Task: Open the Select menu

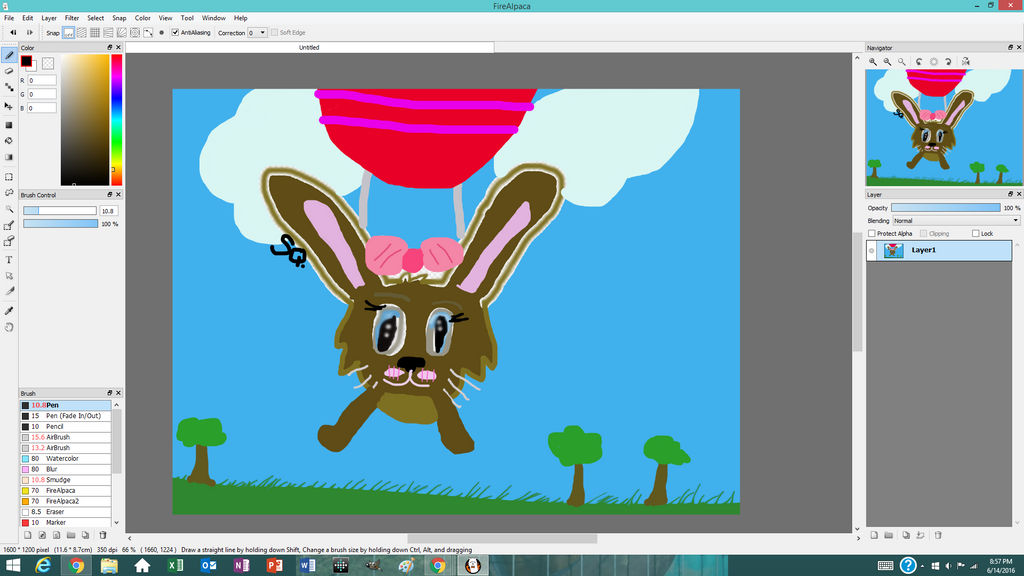Action: [95, 18]
